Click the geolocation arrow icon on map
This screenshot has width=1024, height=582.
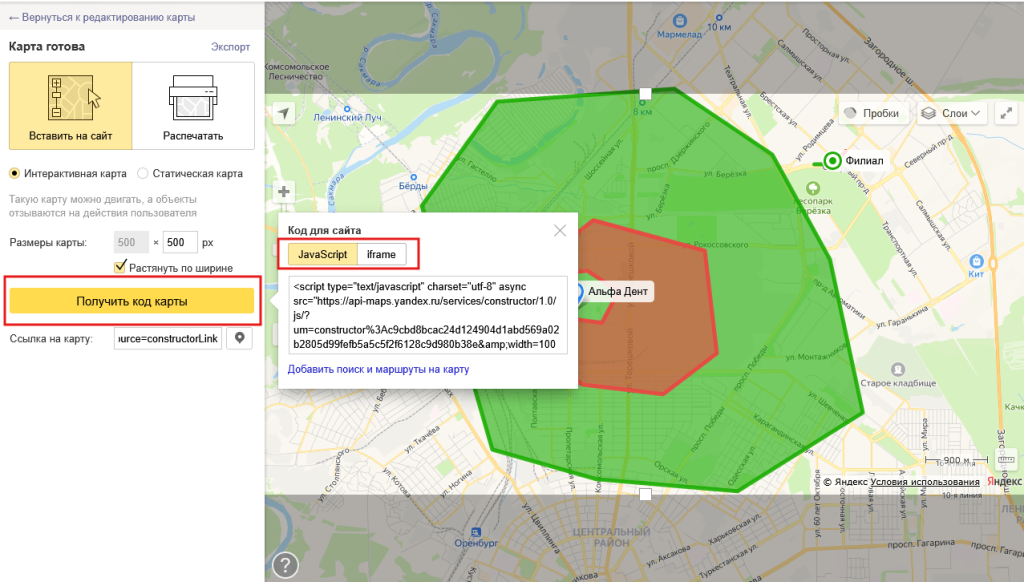[285, 113]
